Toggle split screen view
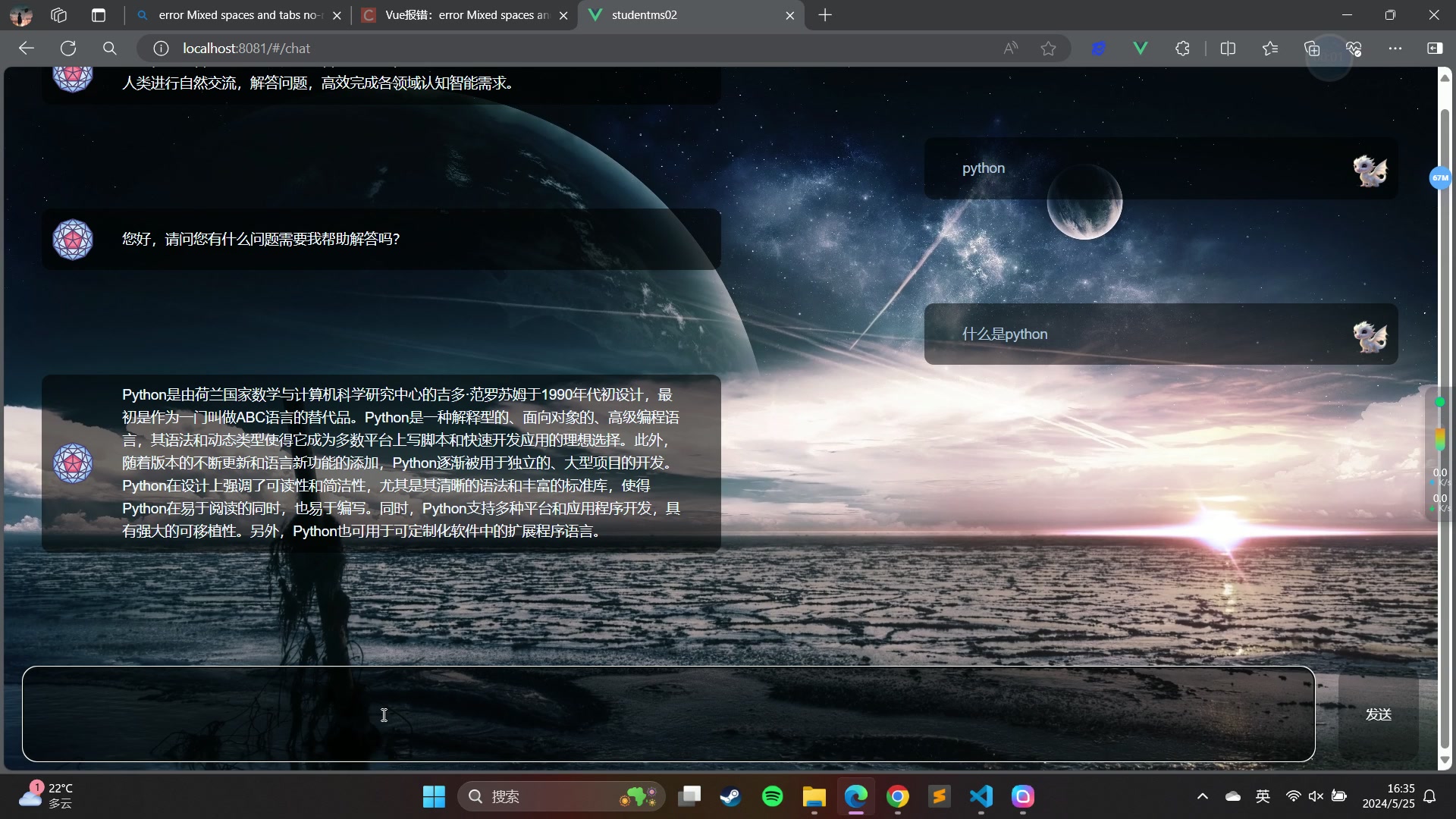1456x819 pixels. [1228, 49]
